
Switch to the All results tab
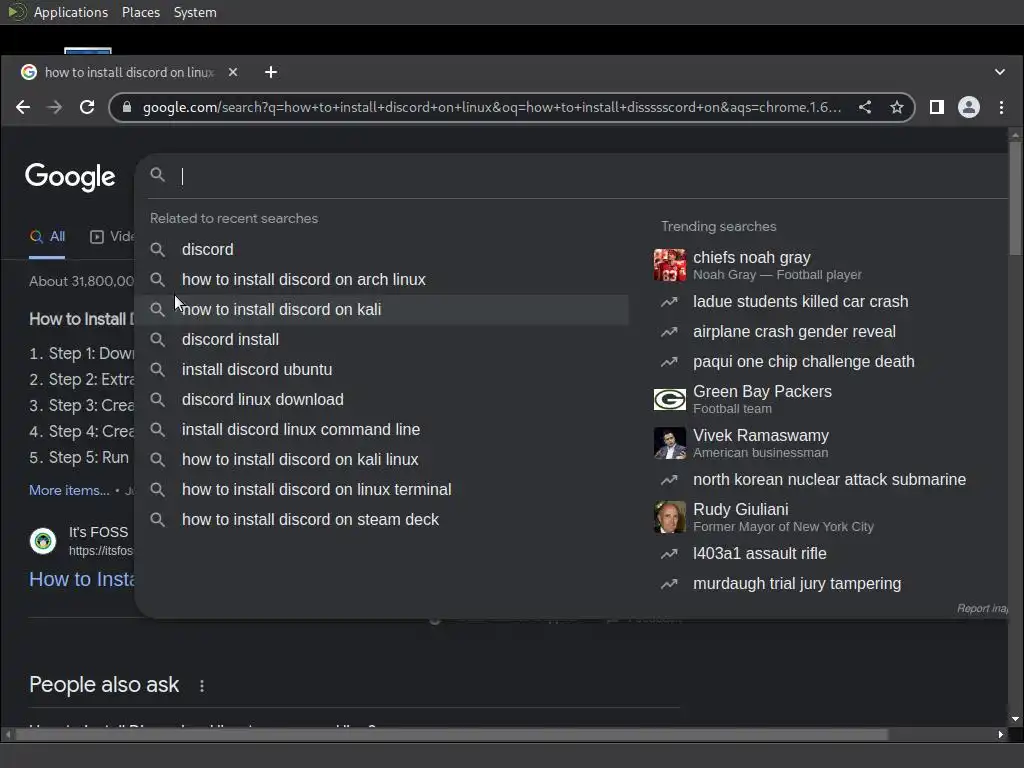[x=47, y=236]
